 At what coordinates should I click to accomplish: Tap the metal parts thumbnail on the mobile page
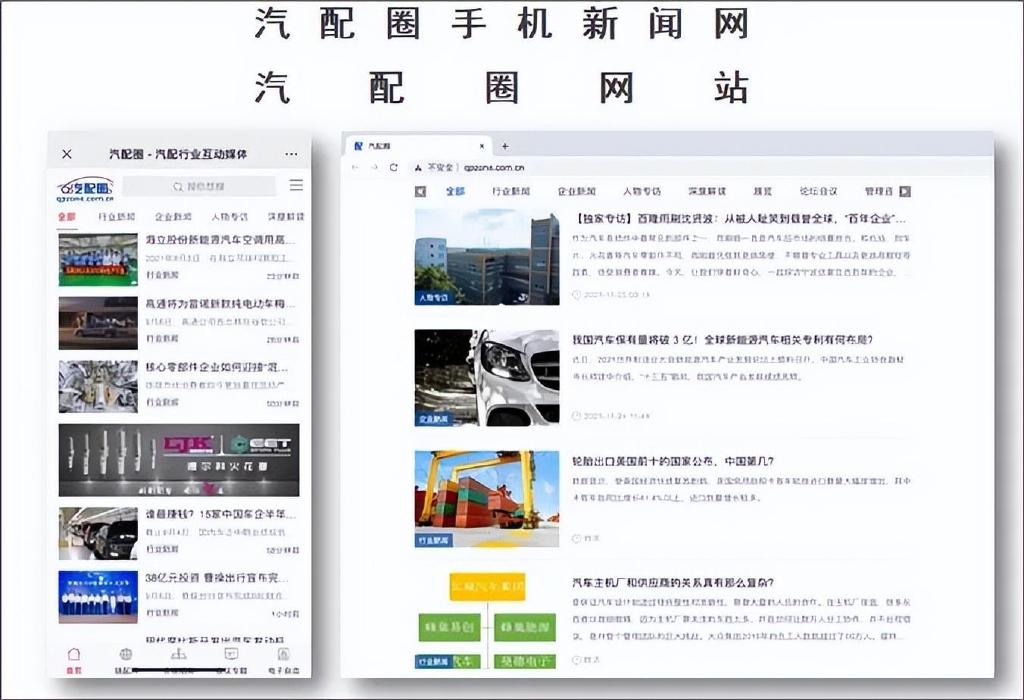coord(98,387)
